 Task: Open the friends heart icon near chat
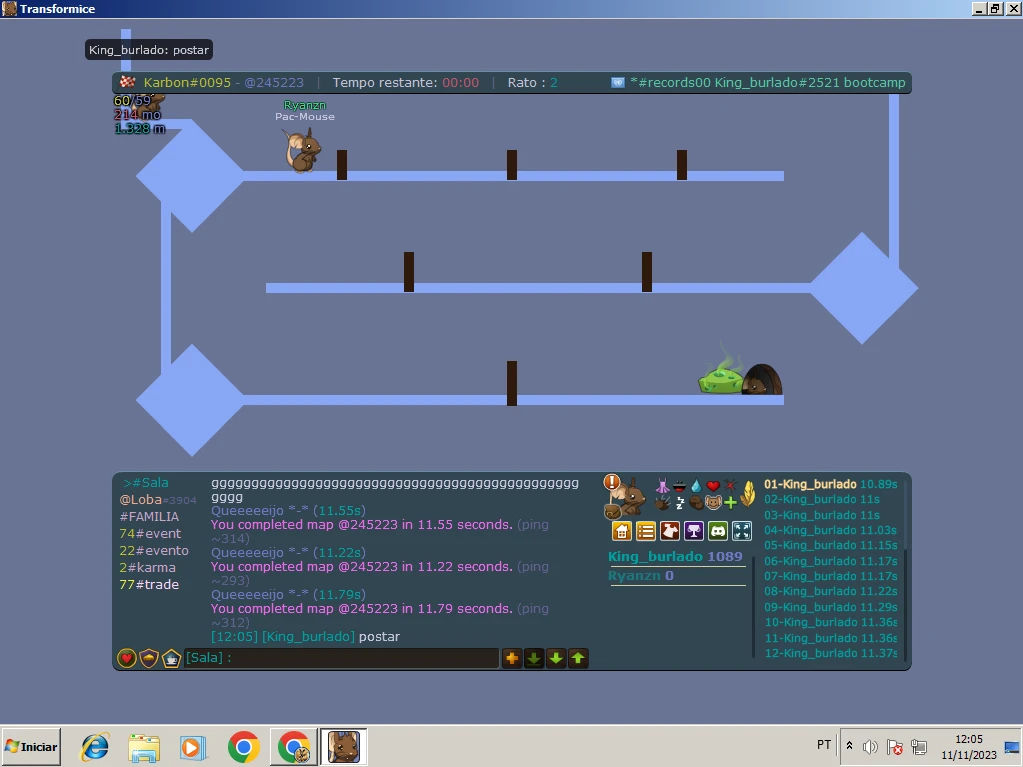(x=127, y=658)
